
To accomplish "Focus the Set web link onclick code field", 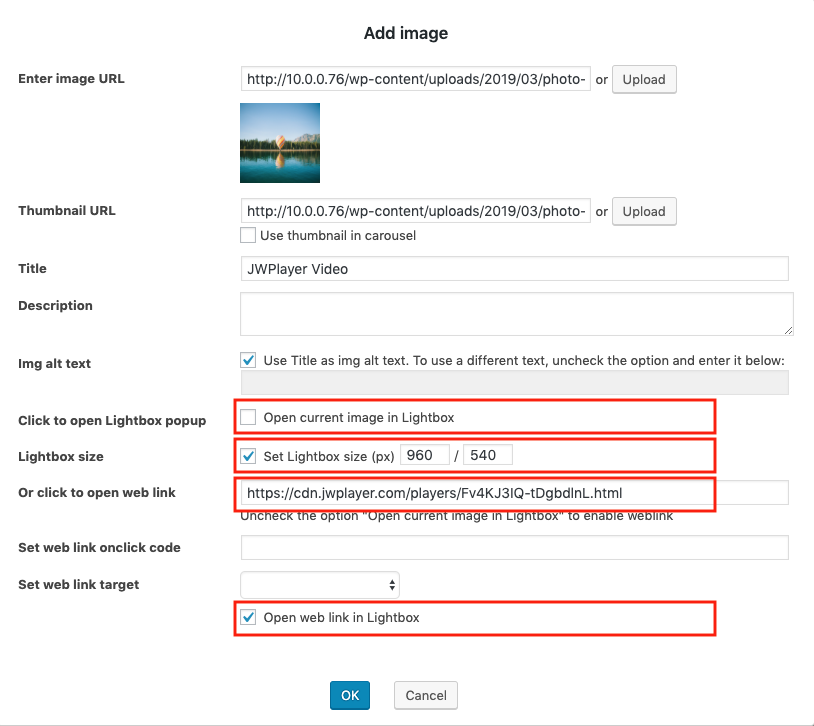I will click(514, 548).
